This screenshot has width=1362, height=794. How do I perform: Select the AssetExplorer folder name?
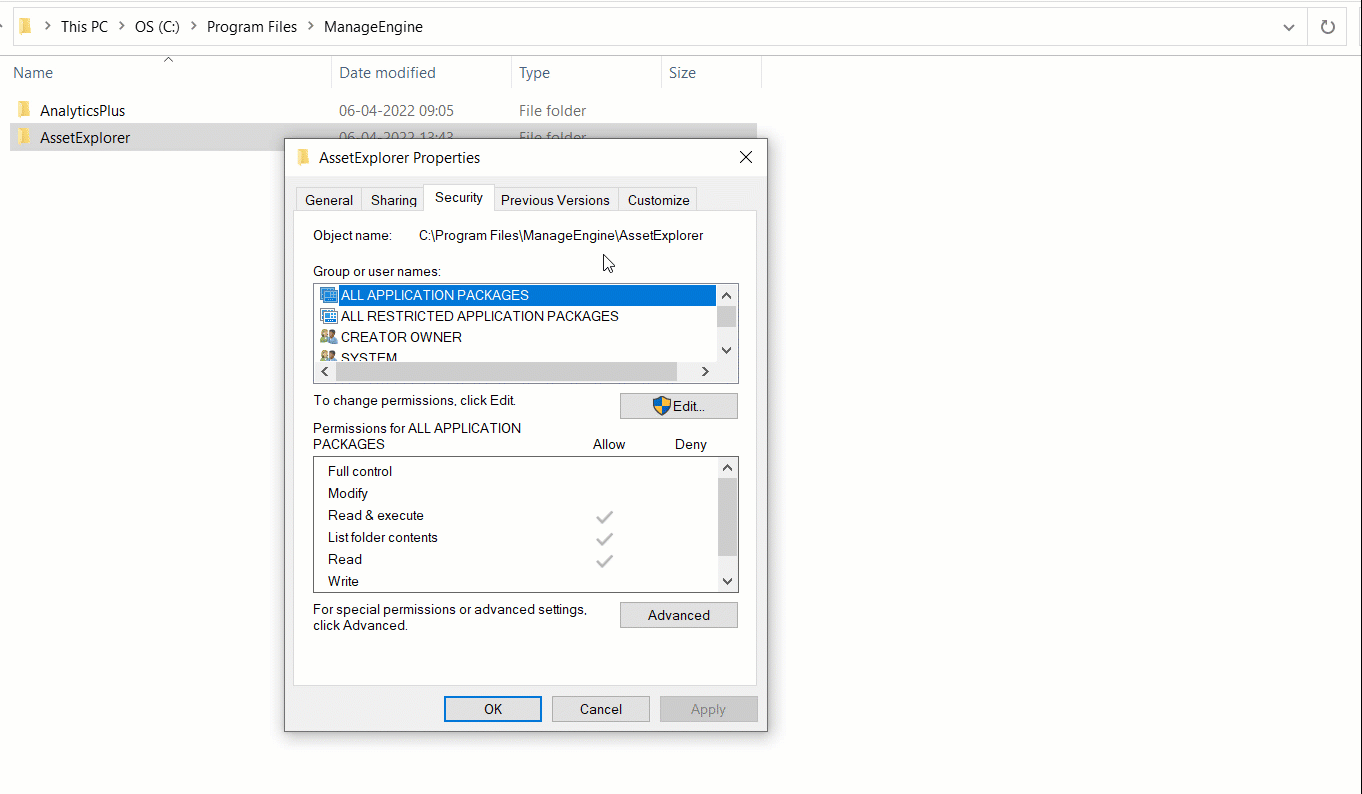click(x=85, y=138)
